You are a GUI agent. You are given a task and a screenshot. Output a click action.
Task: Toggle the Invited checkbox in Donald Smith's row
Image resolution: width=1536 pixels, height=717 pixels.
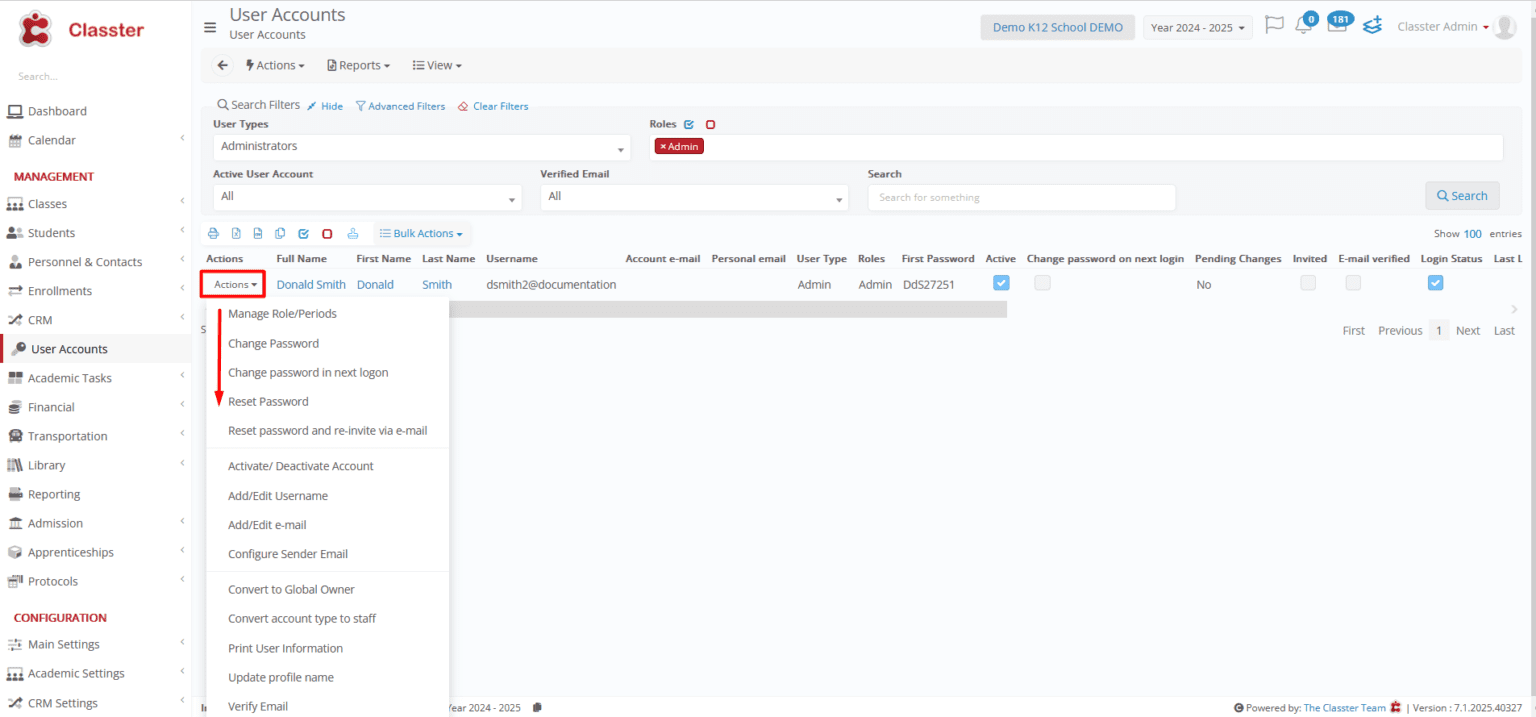pyautogui.click(x=1308, y=283)
